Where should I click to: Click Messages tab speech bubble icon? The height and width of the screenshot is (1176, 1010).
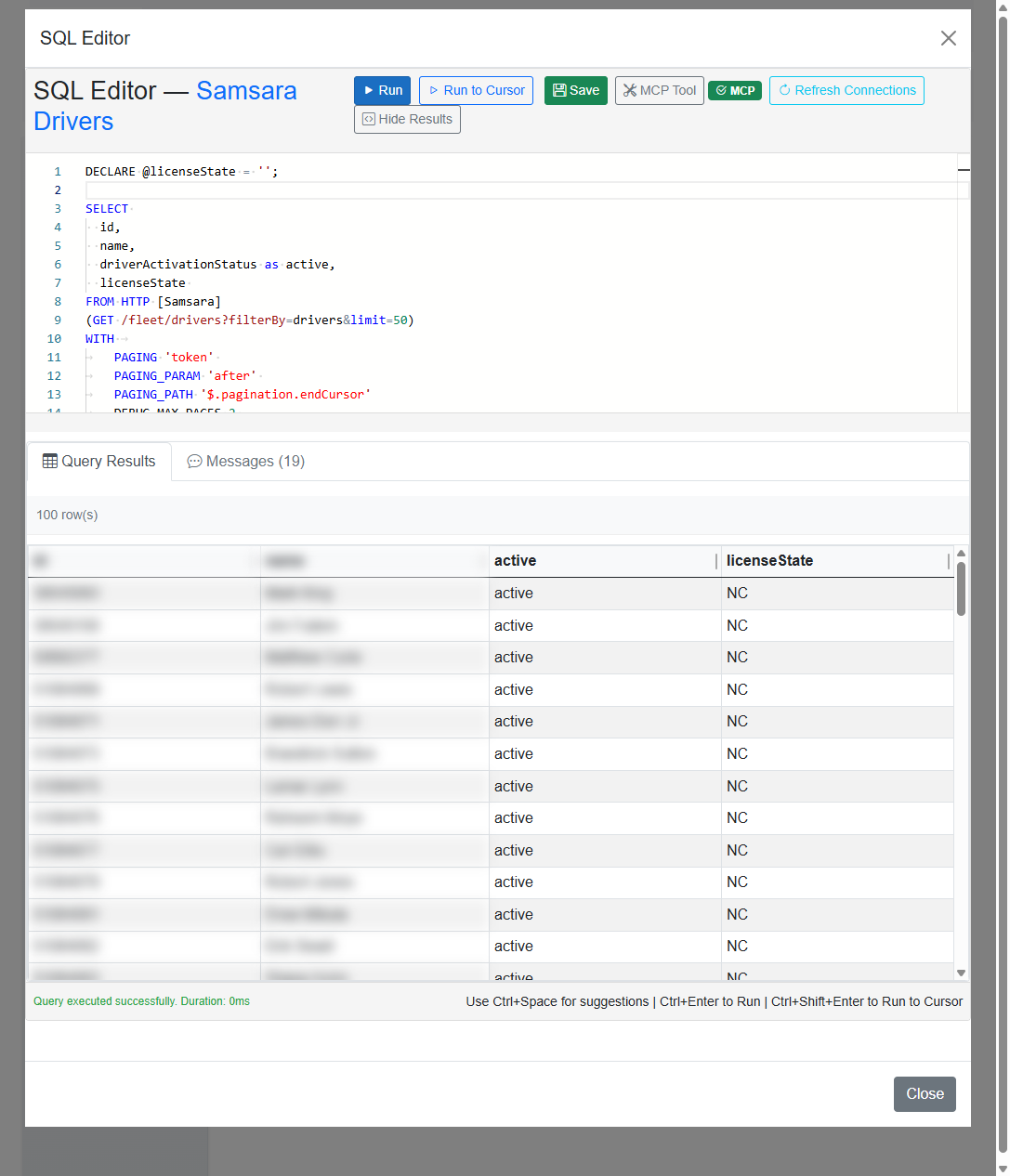coord(194,462)
